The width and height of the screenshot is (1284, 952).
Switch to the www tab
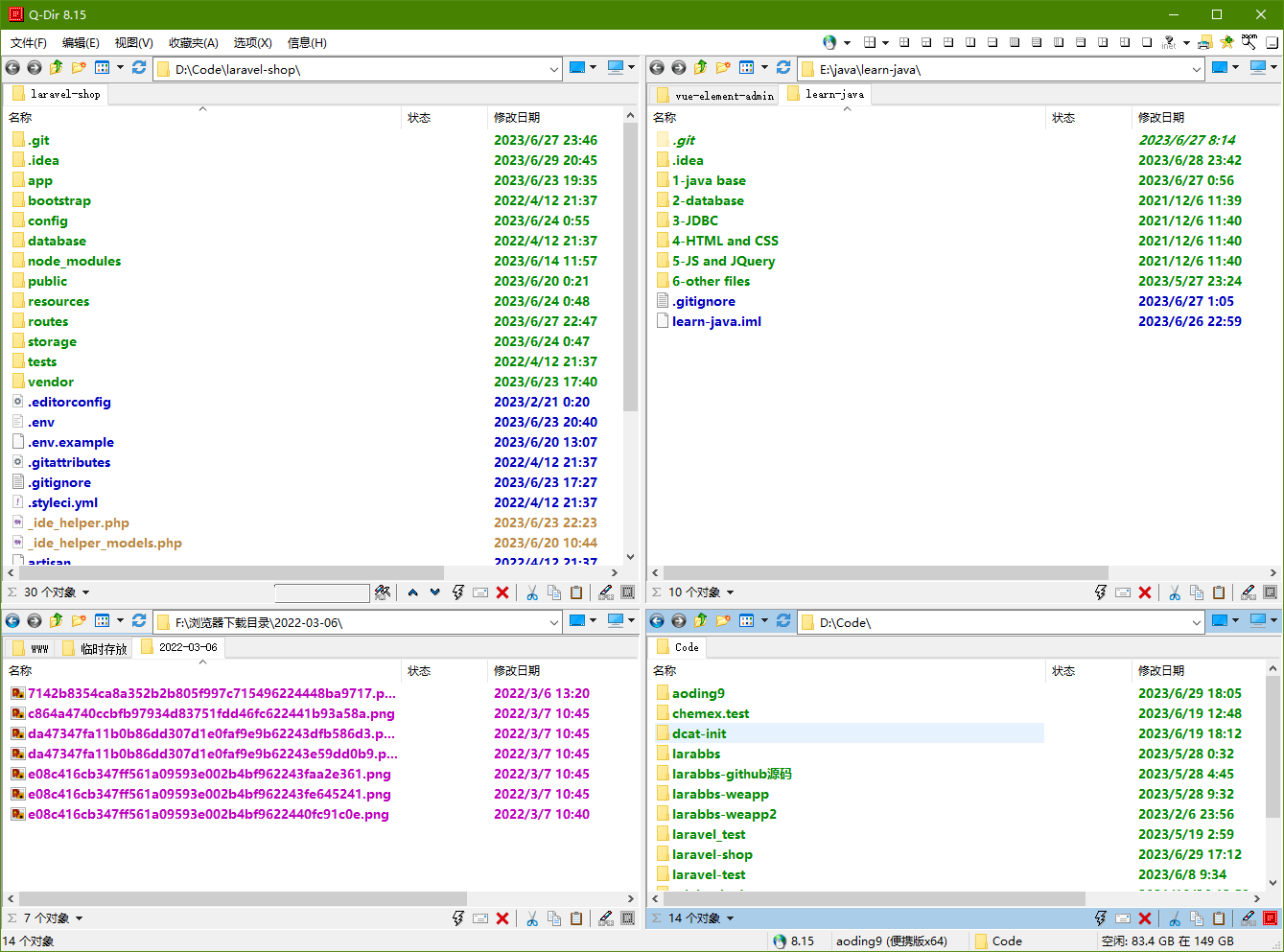click(x=31, y=648)
